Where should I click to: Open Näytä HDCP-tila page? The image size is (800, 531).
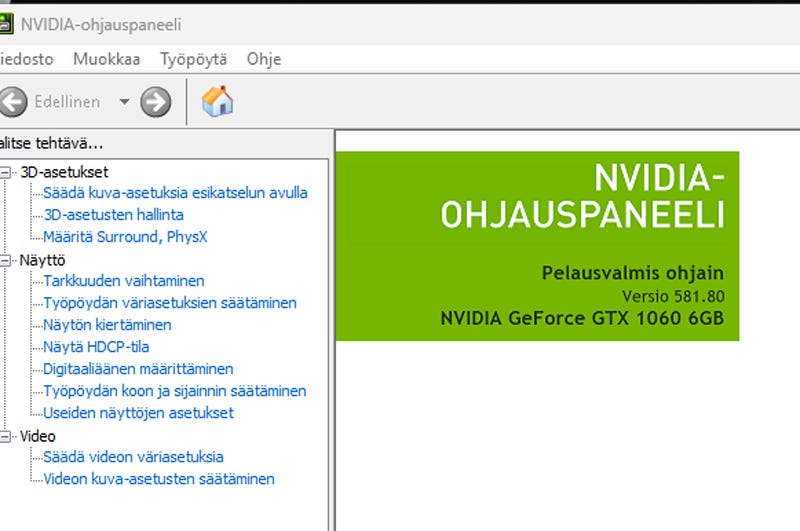[96, 347]
